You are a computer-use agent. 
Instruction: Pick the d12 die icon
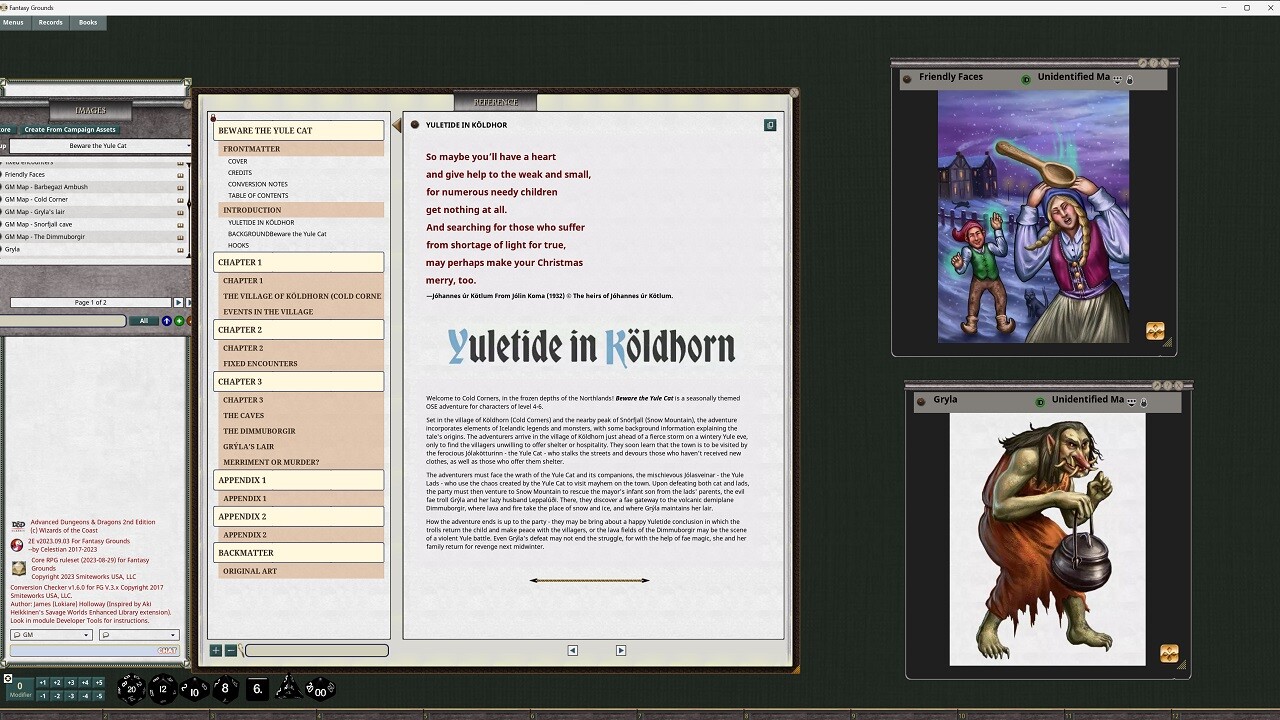[163, 688]
